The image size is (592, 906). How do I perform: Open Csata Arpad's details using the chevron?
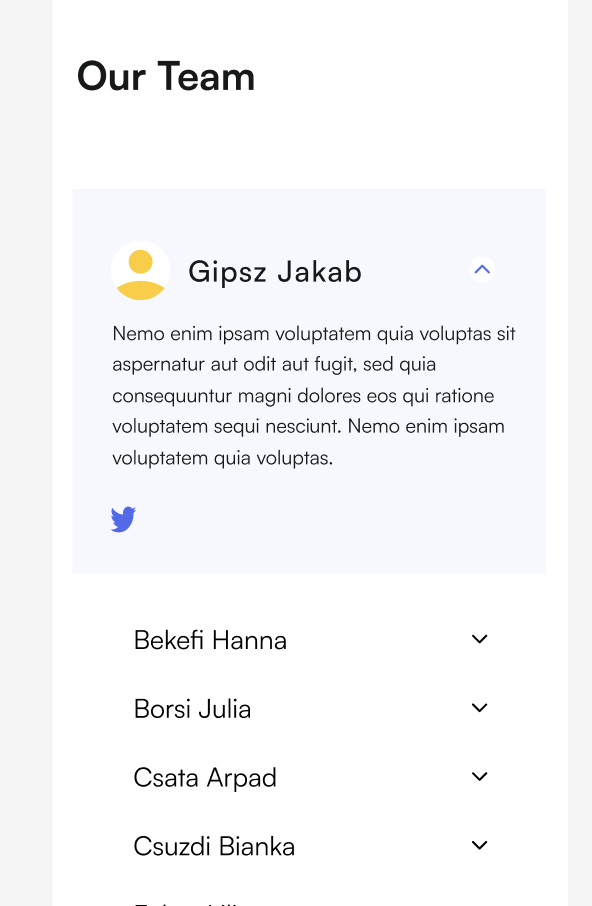pos(479,776)
